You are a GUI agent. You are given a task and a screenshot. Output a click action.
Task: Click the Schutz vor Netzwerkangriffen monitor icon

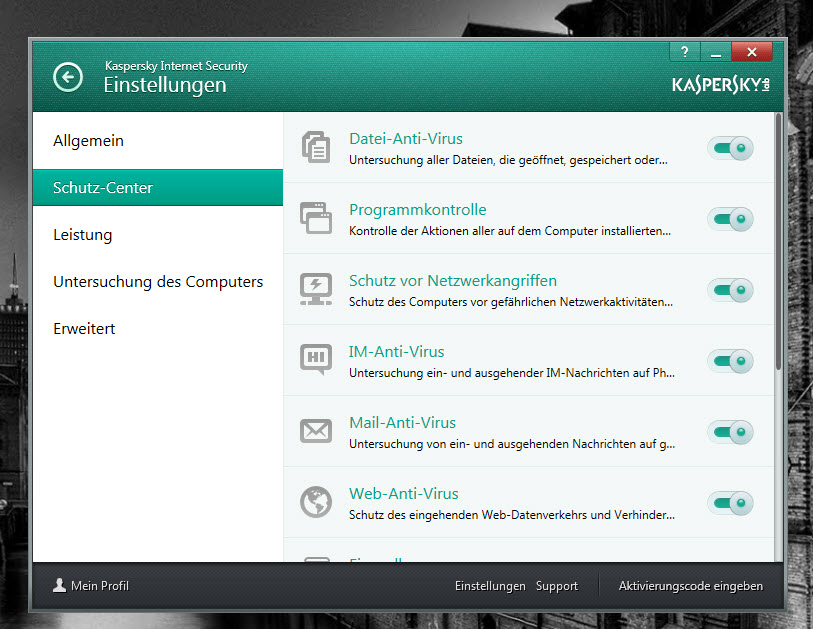(x=316, y=289)
